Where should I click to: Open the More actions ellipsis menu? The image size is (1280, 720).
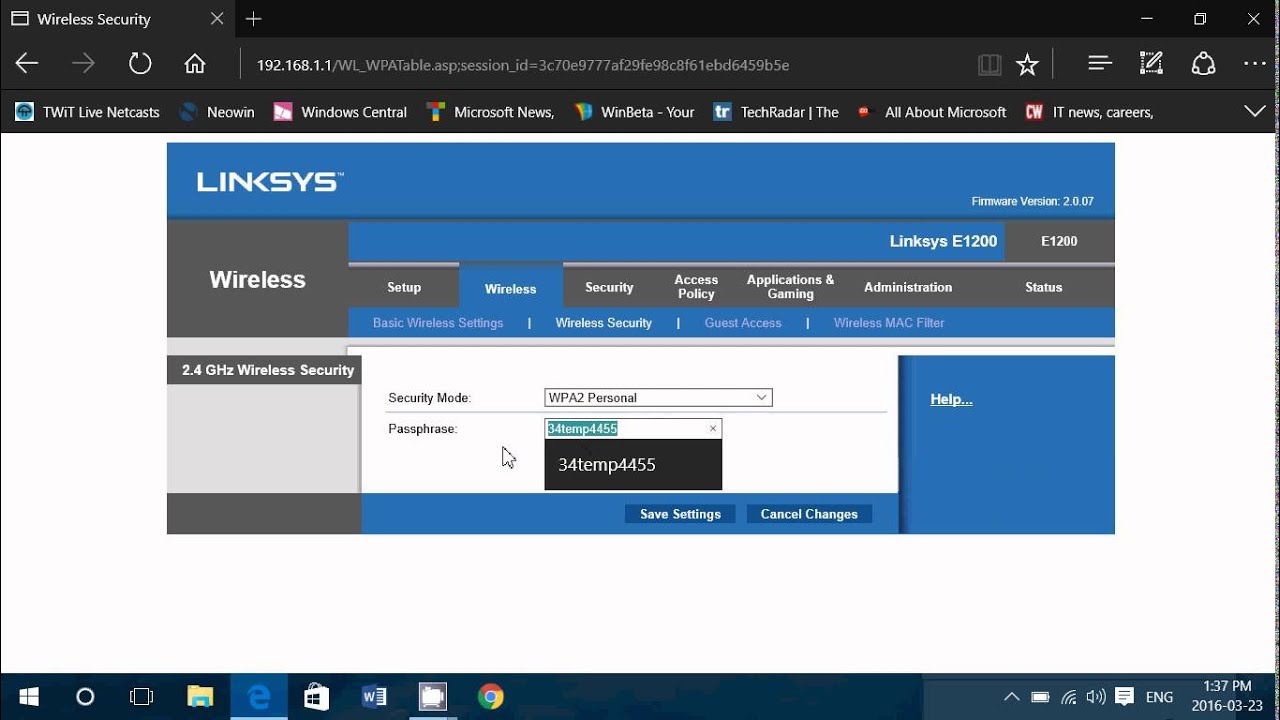coord(1255,64)
